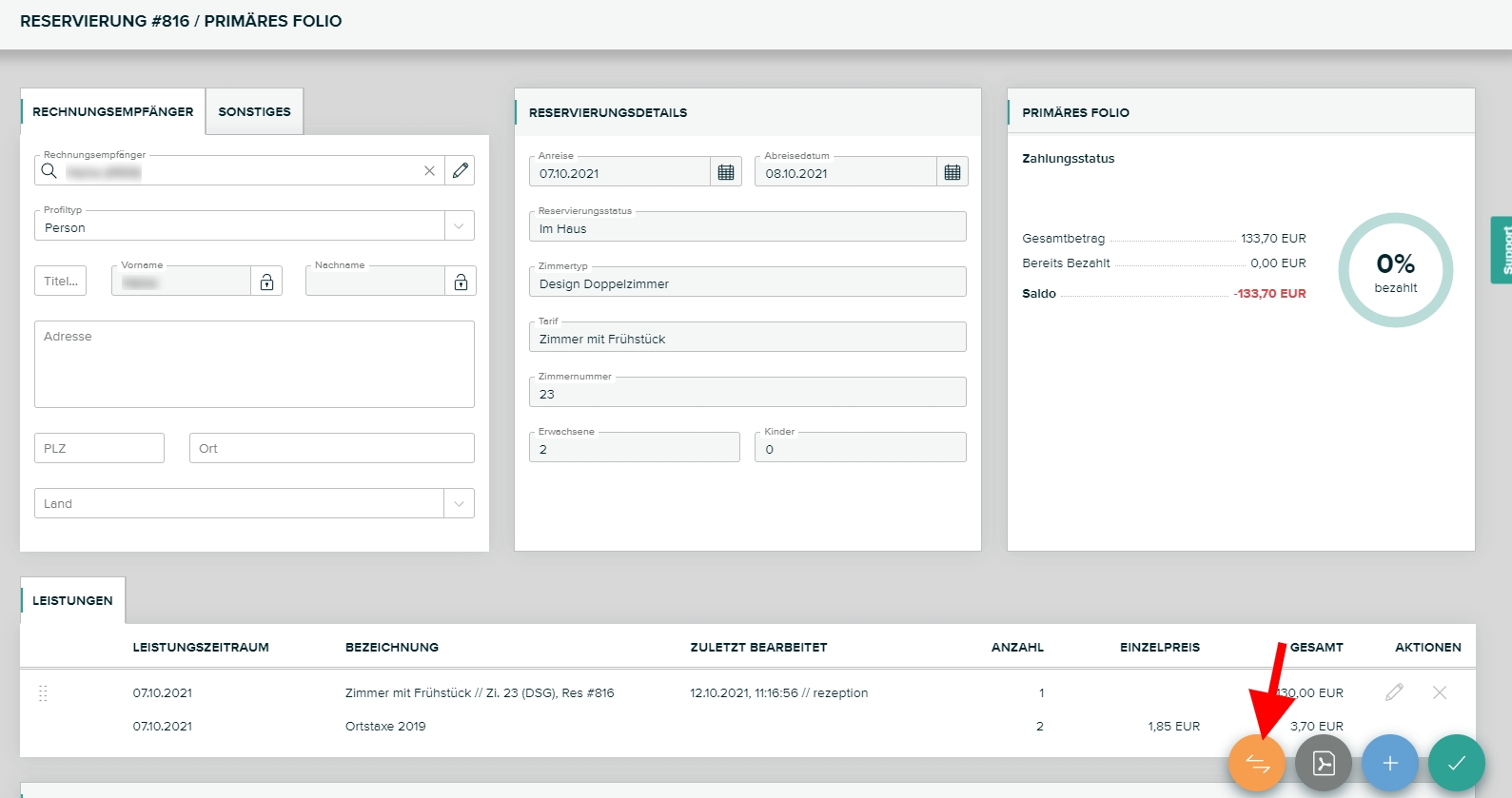Click the 0% bezahlt progress ring
This screenshot has width=1512, height=798.
pyautogui.click(x=1395, y=270)
